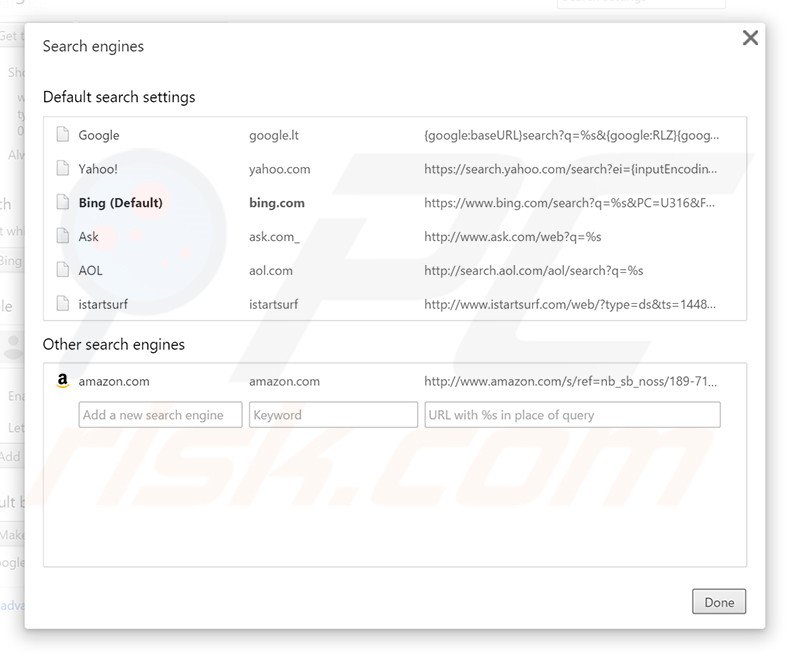Select the amazon.com engine name
Screen dimensions: 790x657
tap(114, 381)
